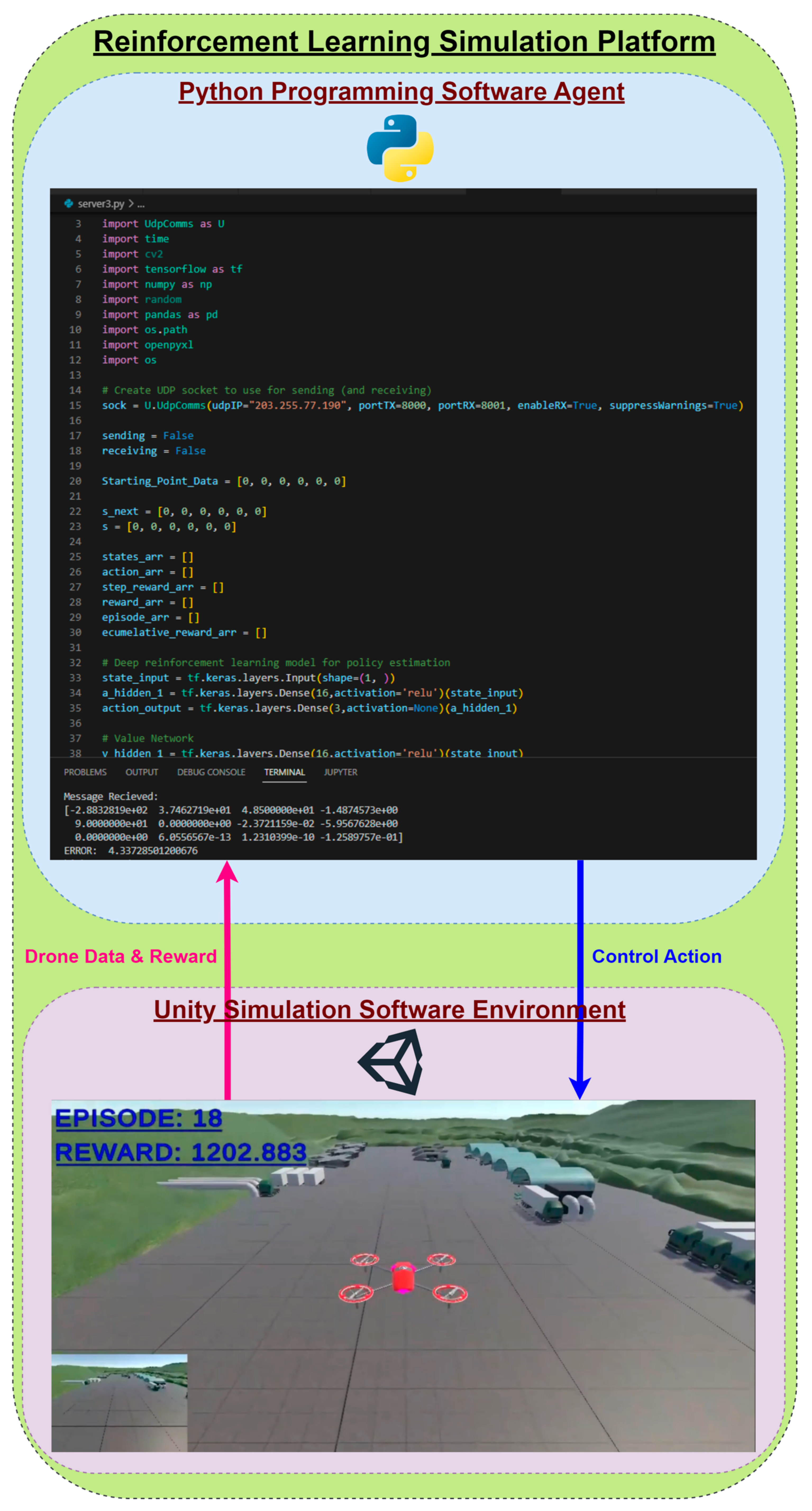Click the breadcrumb chevron after server3.py
Image resolution: width=812 pixels, height=1511 pixels.
tap(131, 204)
